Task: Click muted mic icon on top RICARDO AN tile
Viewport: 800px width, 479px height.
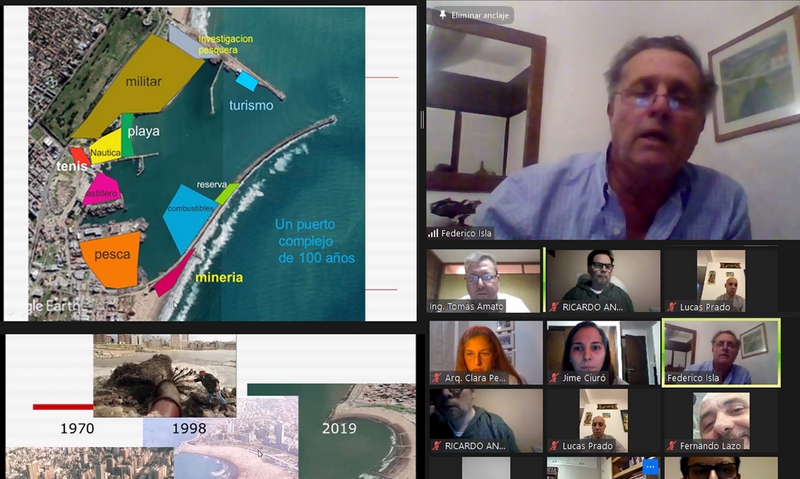Action: [x=553, y=307]
